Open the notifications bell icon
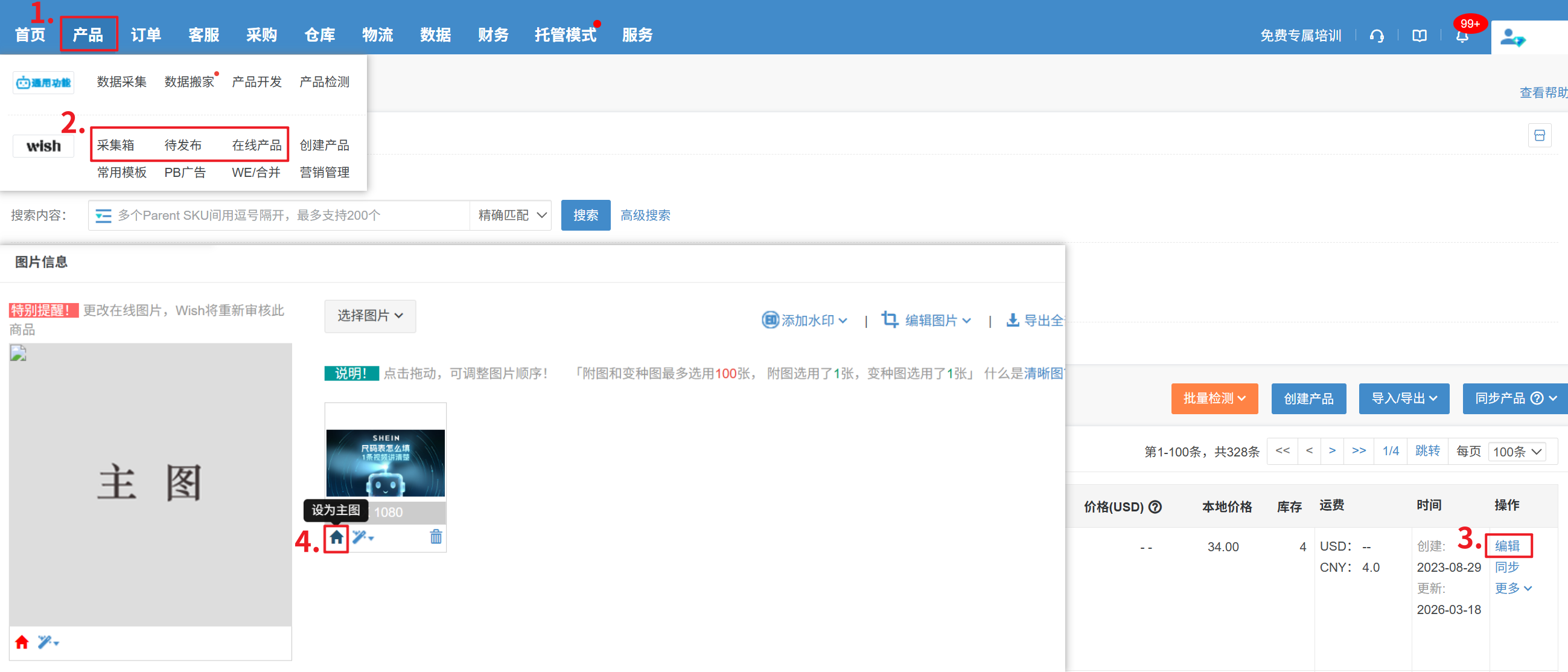 (x=1462, y=36)
